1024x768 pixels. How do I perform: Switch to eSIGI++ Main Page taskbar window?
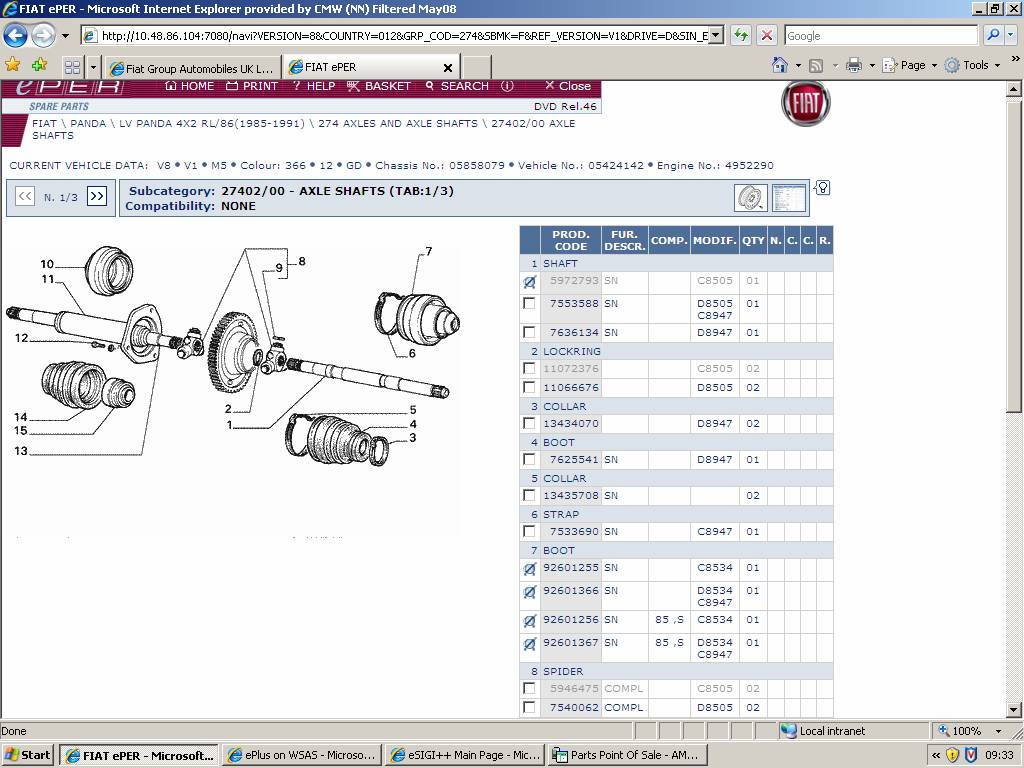pos(466,755)
